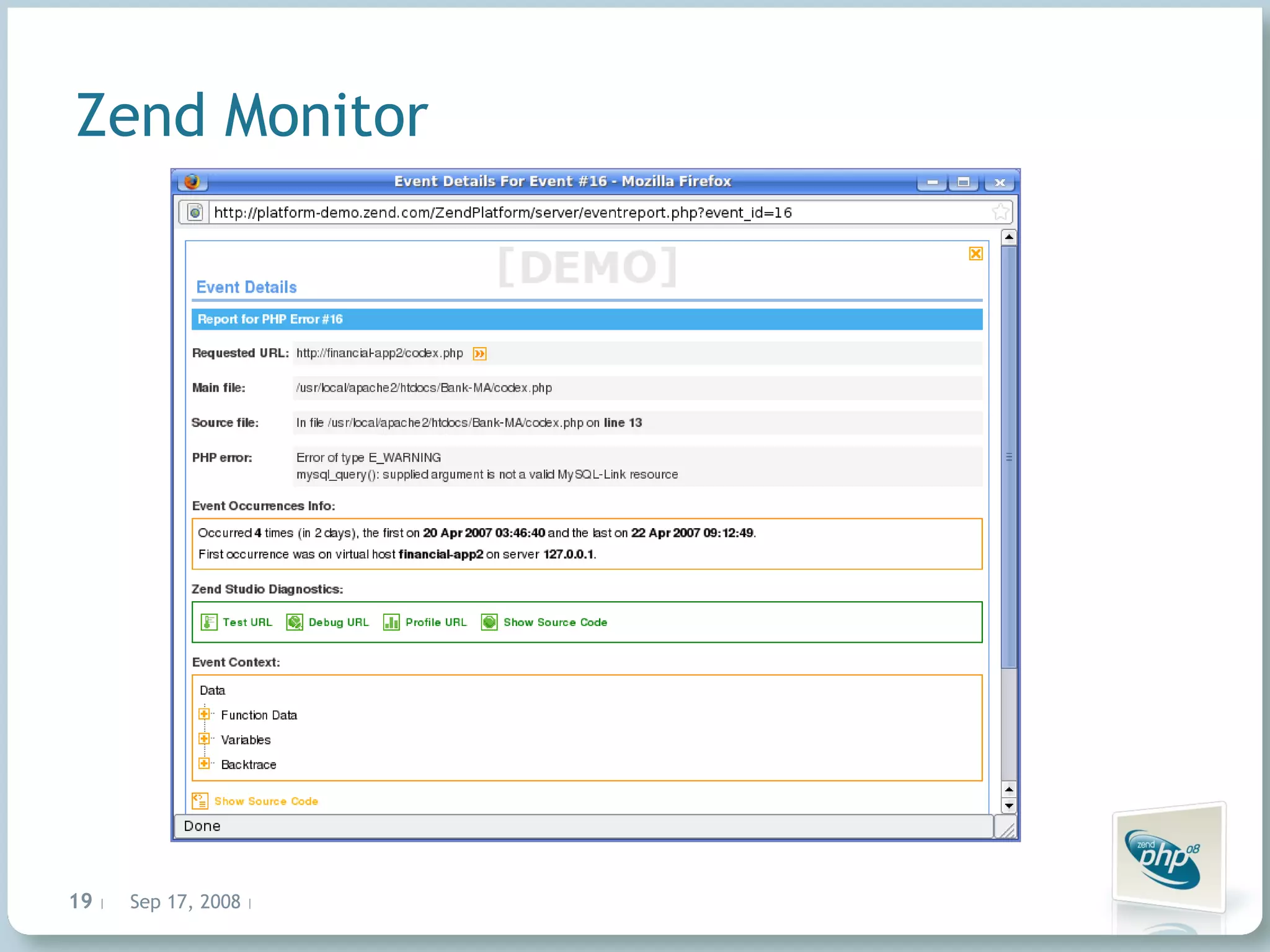Click the site identity icon left of the URL

tap(195, 213)
